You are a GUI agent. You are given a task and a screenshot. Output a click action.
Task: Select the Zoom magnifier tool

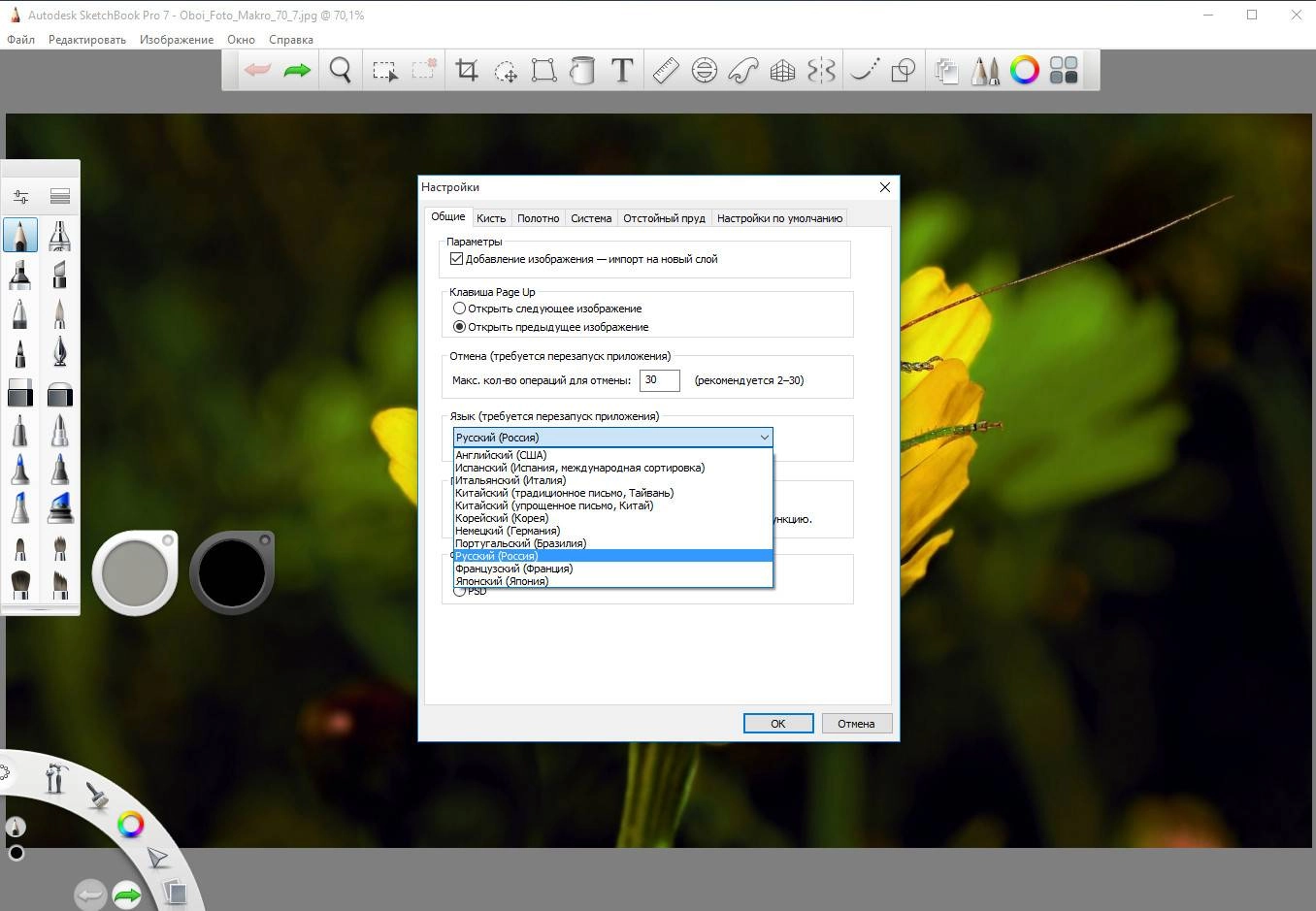[340, 70]
